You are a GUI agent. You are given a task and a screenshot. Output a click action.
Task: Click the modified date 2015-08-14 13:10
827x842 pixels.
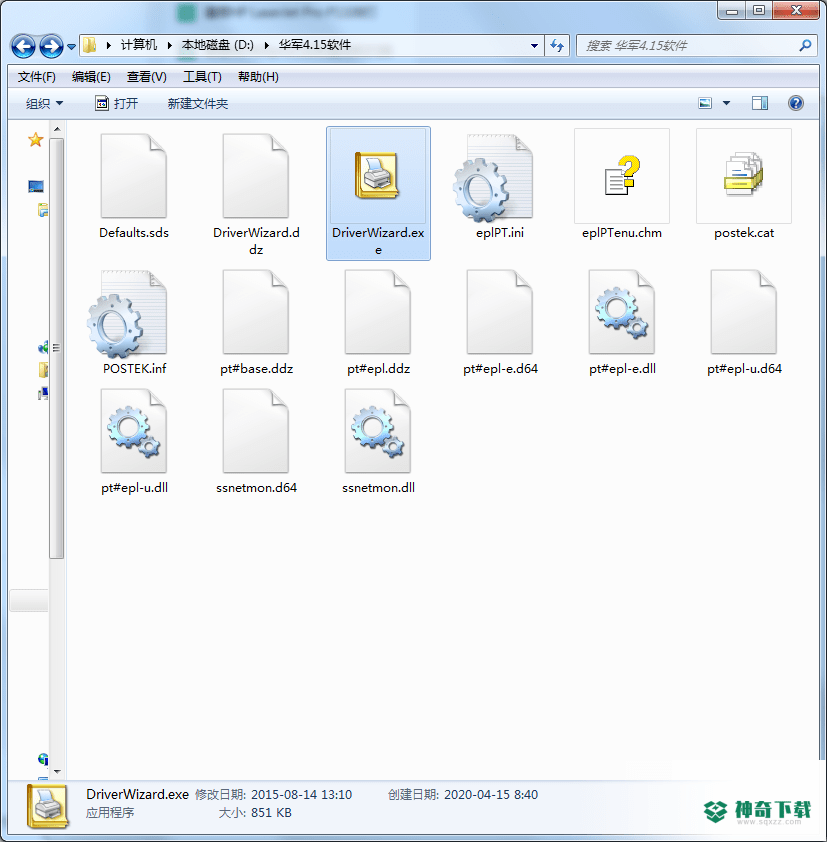click(x=302, y=794)
